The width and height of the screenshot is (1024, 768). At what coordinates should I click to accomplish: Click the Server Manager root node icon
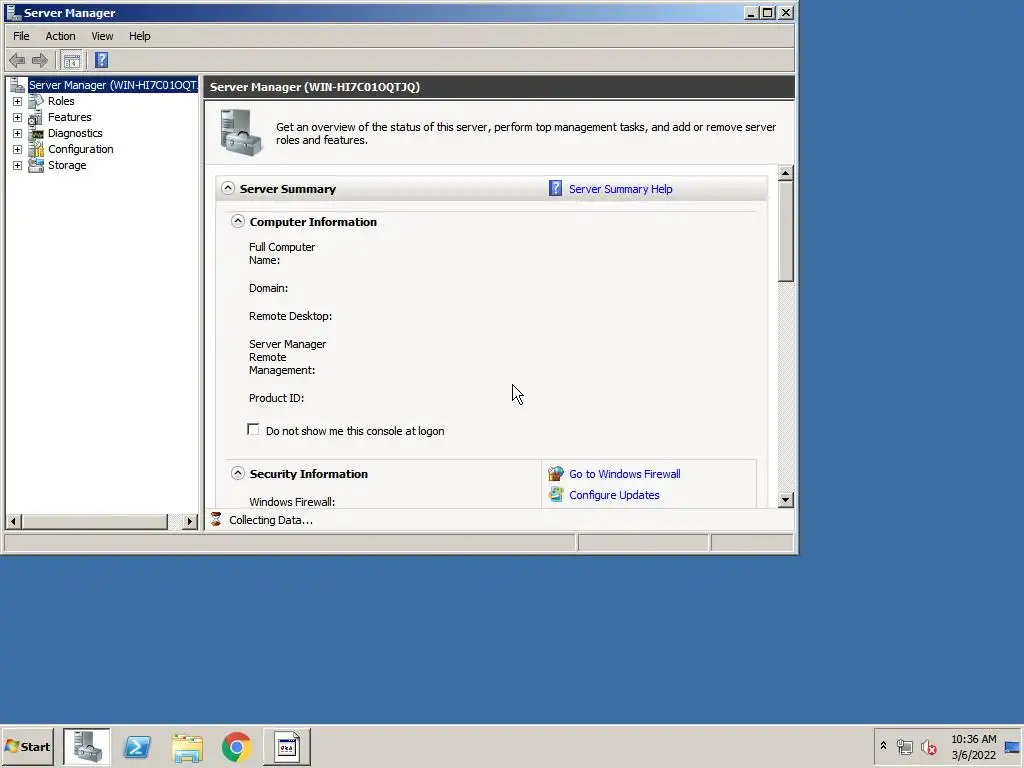click(18, 85)
